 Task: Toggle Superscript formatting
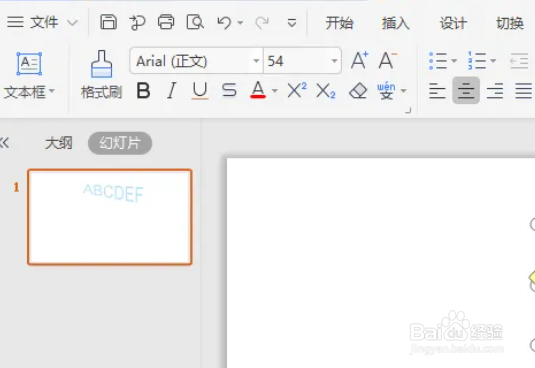297,91
